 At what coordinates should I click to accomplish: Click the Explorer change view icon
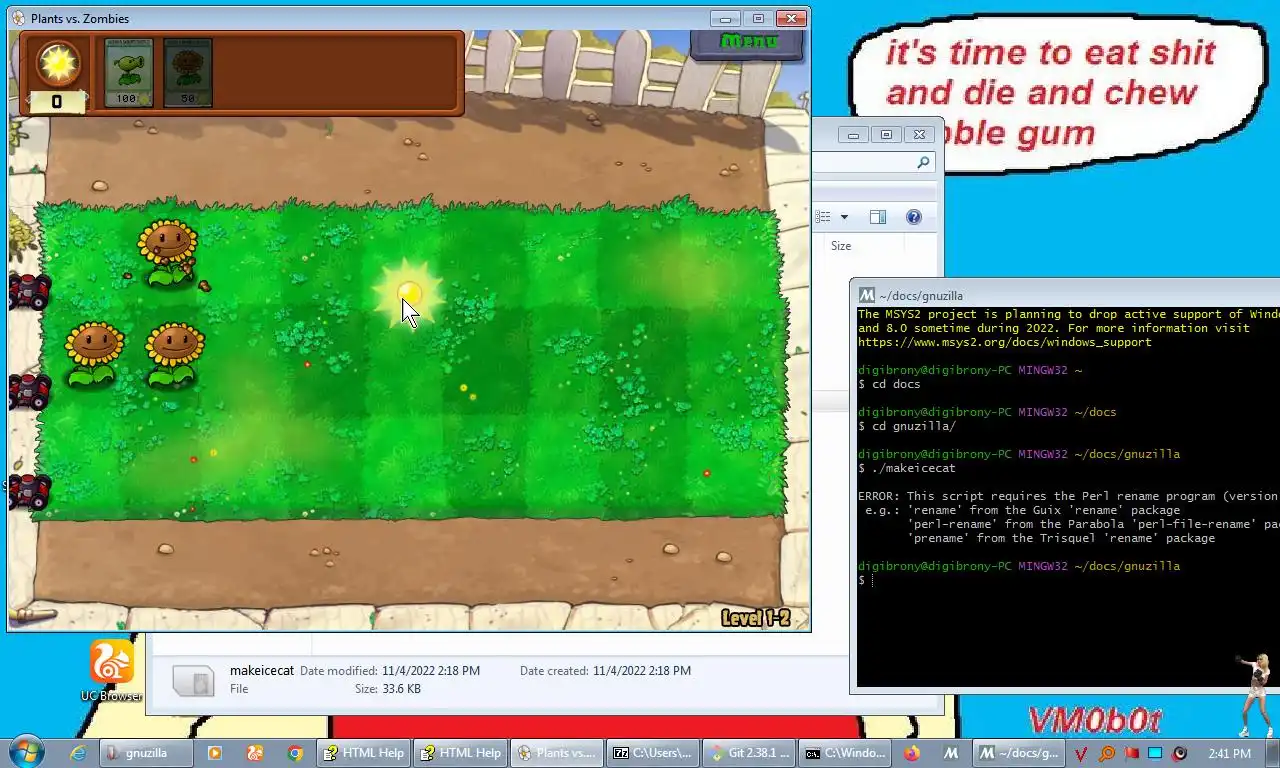point(823,217)
